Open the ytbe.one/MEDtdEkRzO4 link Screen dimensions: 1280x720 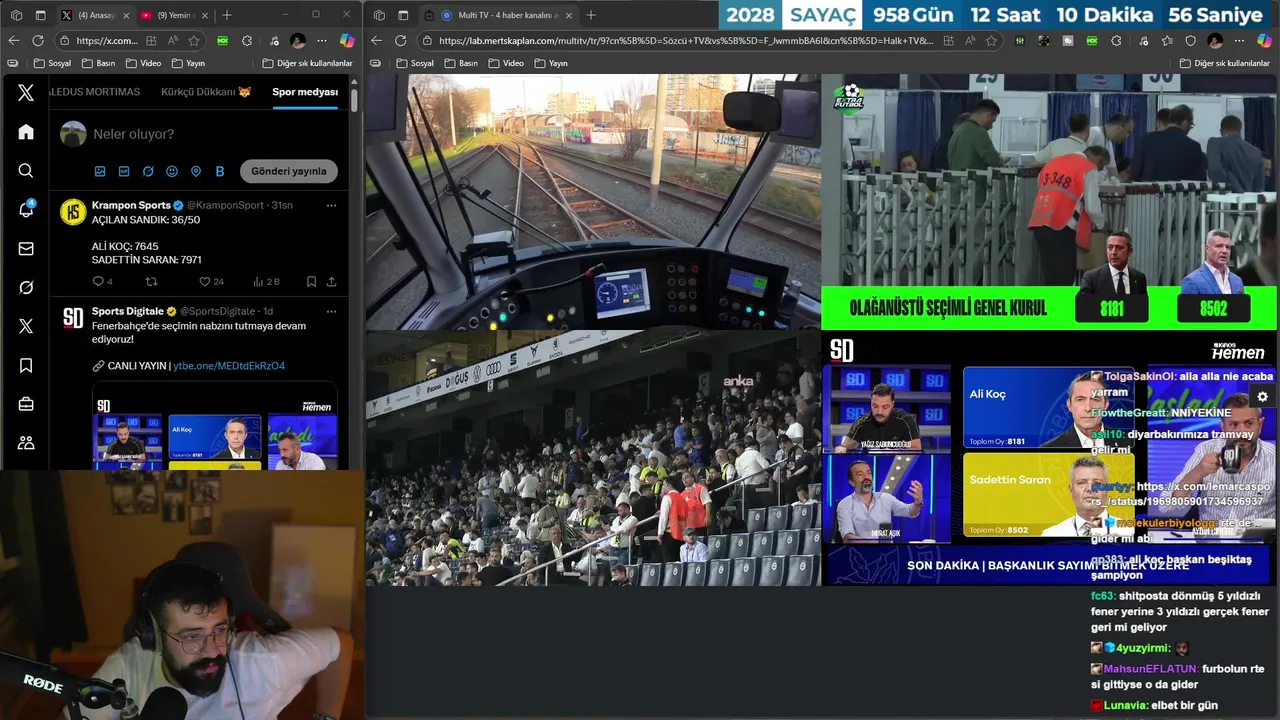229,366
